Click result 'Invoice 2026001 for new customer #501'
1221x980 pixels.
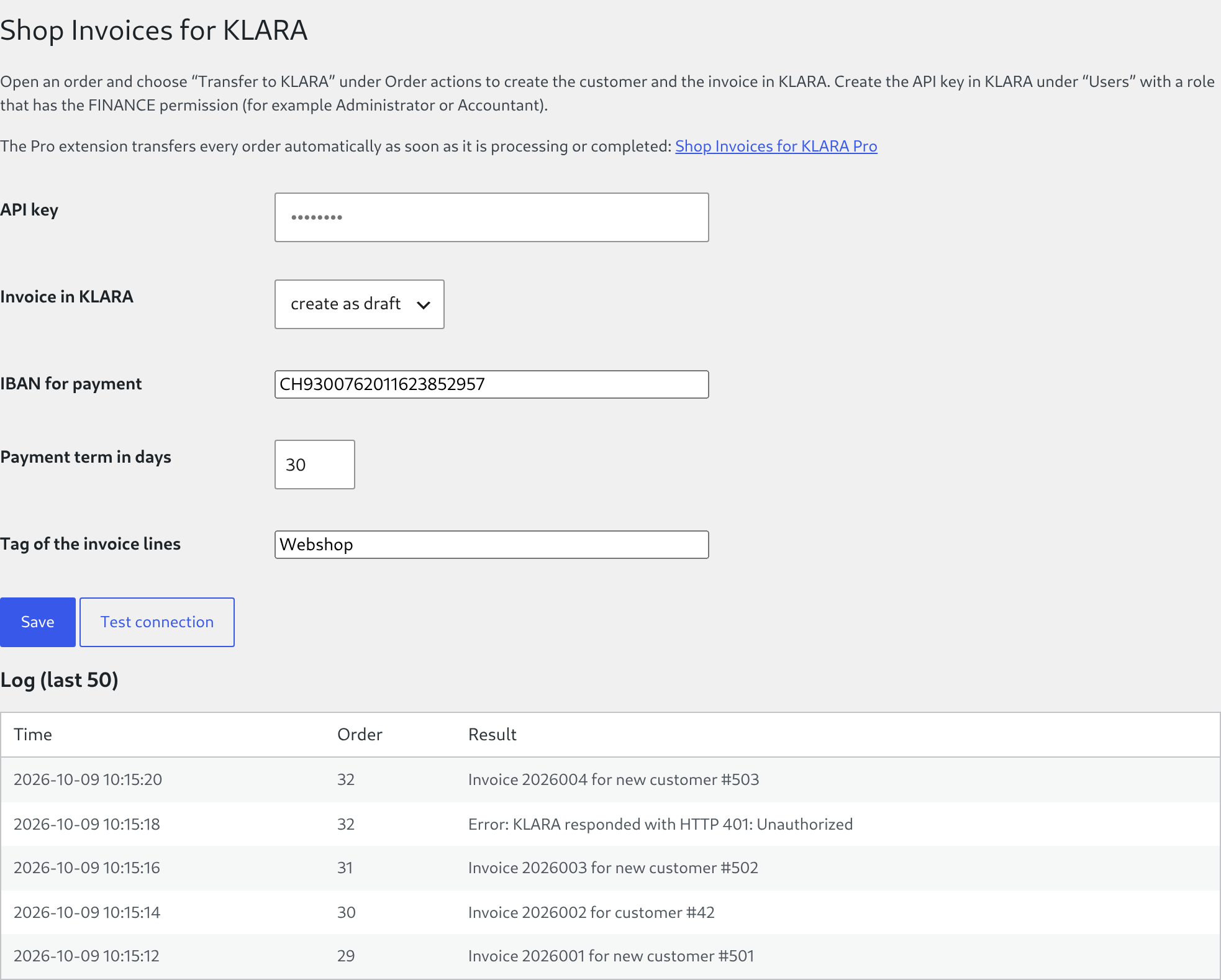(x=611, y=956)
